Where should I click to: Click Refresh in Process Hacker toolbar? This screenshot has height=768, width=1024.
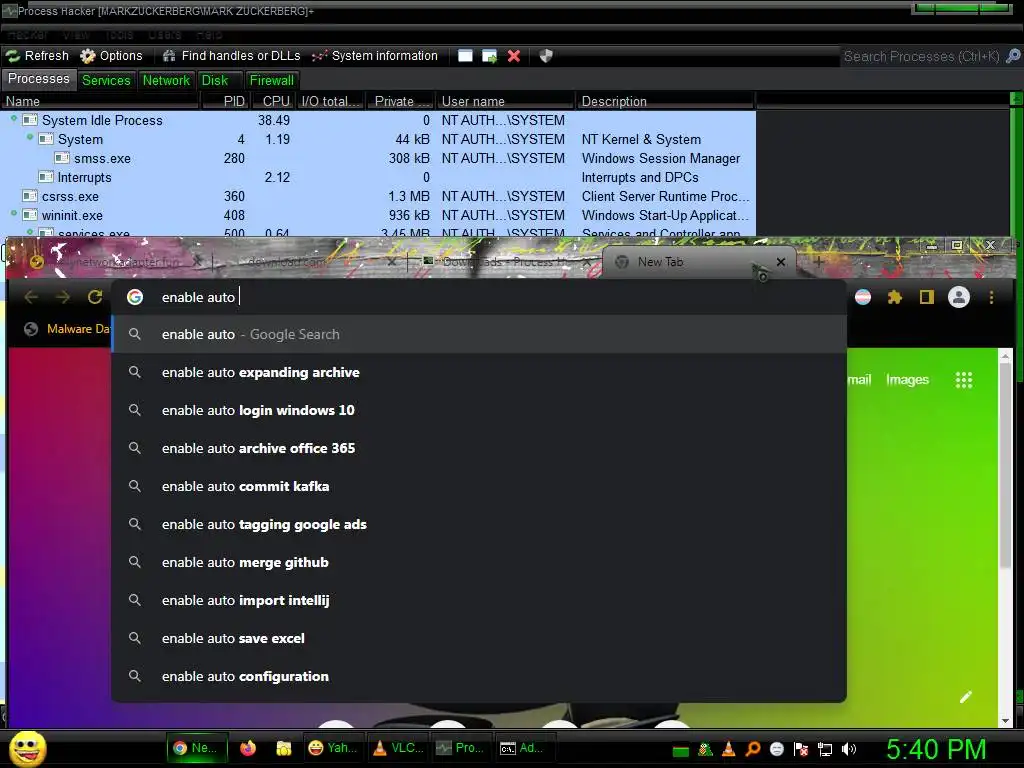[38, 56]
